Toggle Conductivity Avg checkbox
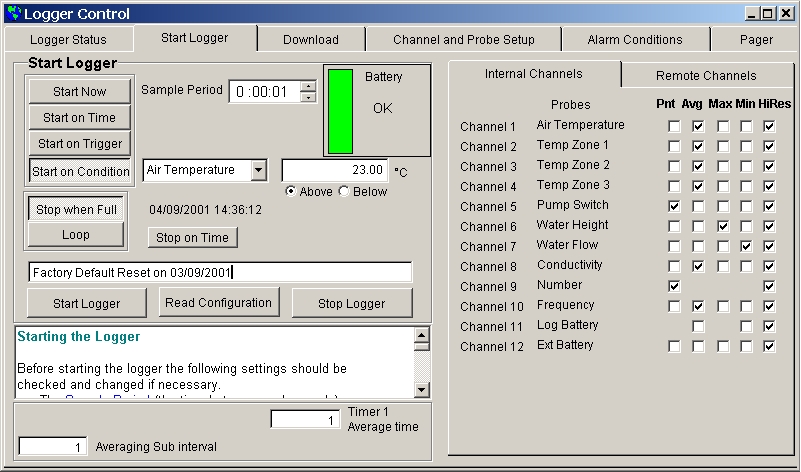Viewport: 801px width, 472px height. pos(698,266)
